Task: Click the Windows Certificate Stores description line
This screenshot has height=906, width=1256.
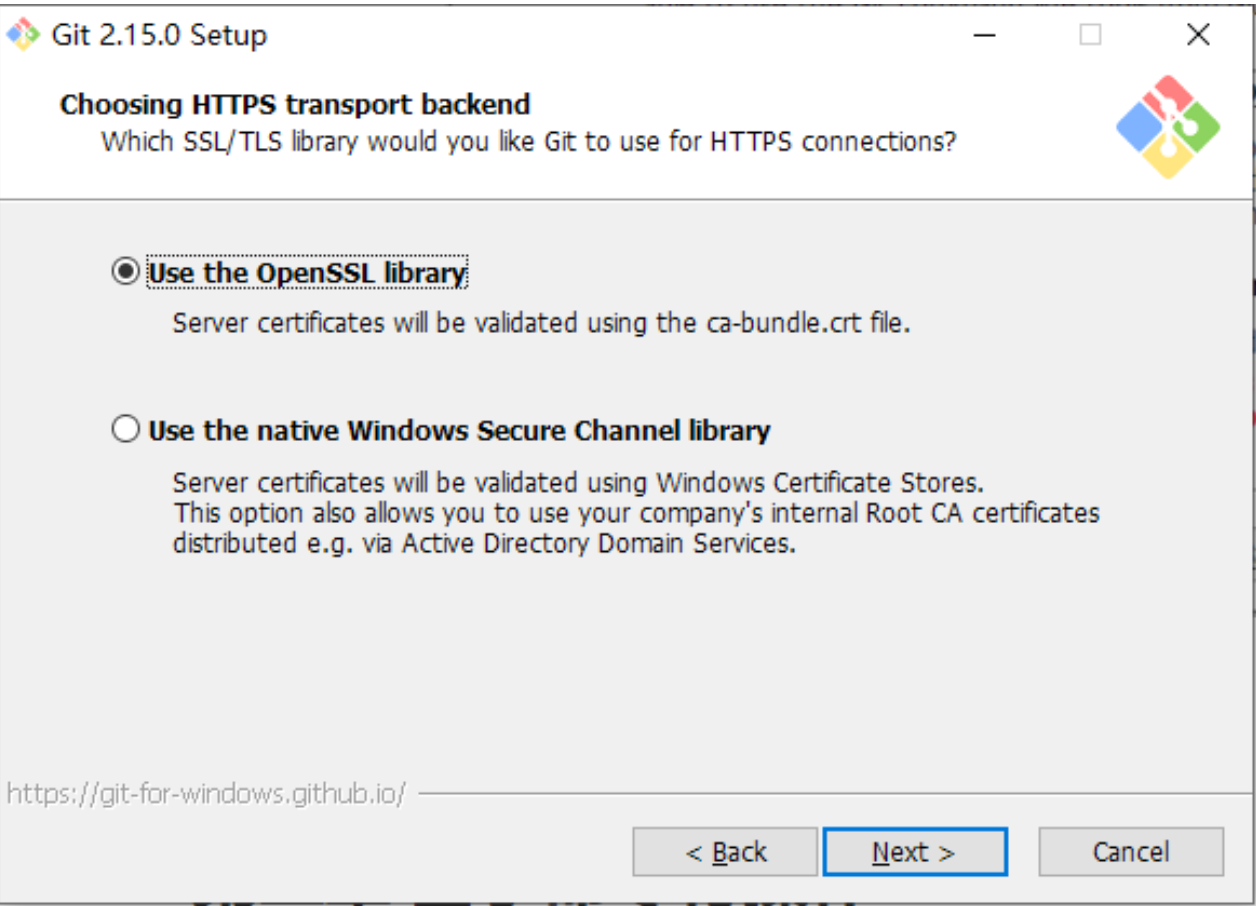Action: point(578,482)
